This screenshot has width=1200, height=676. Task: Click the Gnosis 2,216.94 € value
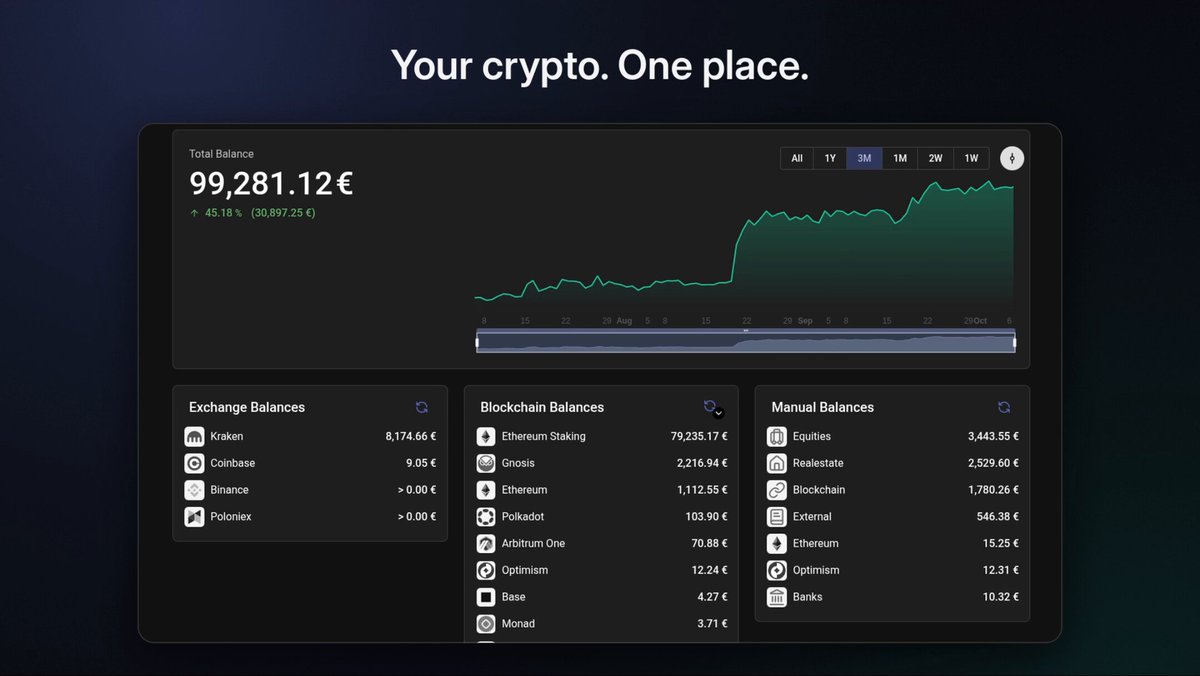click(702, 463)
